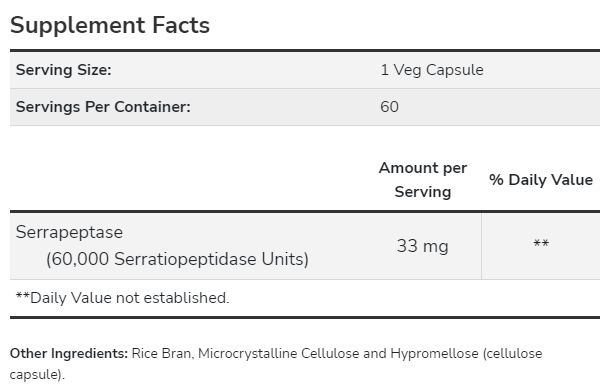The height and width of the screenshot is (392, 608).
Task: Select the Other Ingredients label
Action: [x=69, y=354]
